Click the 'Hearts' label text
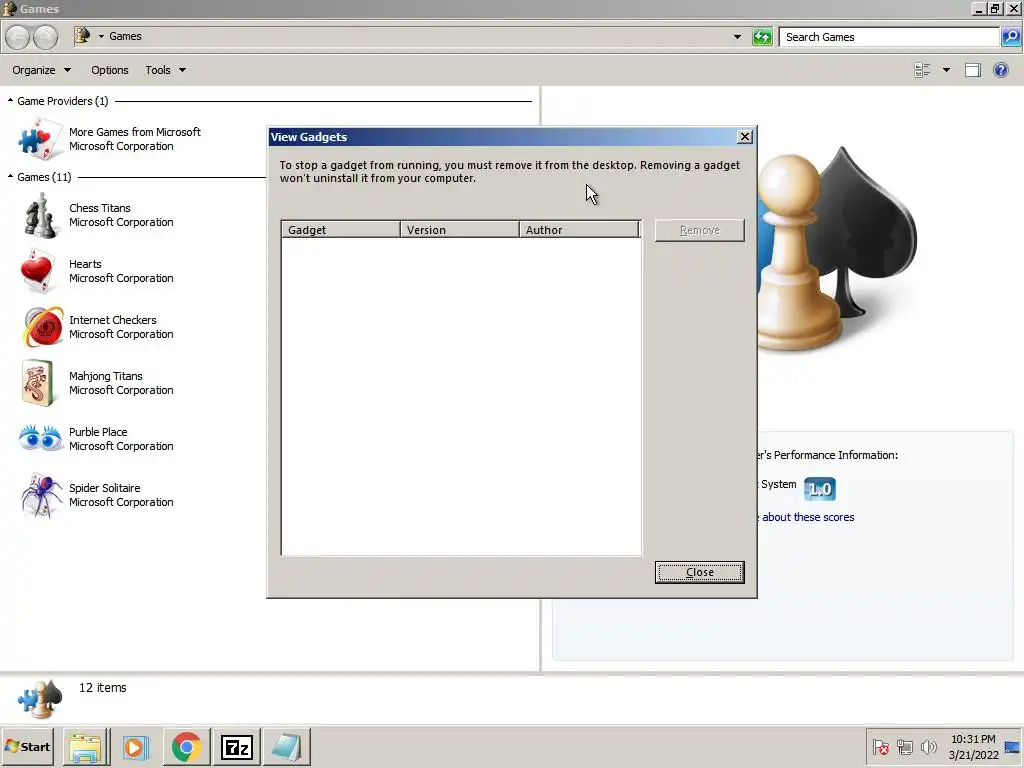 86,264
